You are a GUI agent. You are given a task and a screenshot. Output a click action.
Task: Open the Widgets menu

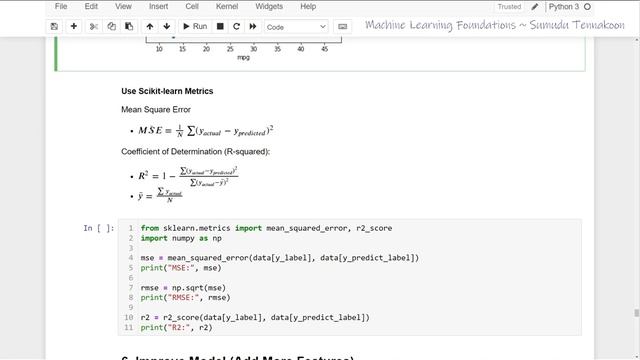[269, 7]
